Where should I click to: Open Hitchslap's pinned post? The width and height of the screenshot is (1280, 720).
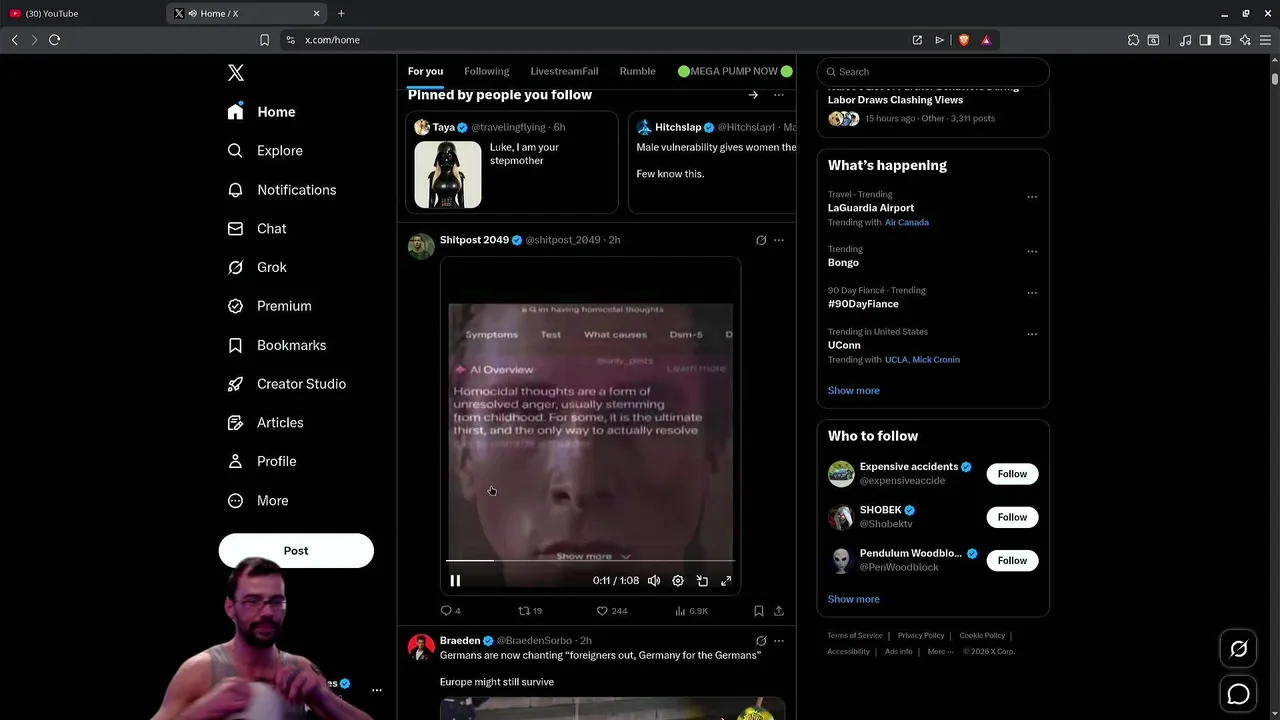(712, 162)
